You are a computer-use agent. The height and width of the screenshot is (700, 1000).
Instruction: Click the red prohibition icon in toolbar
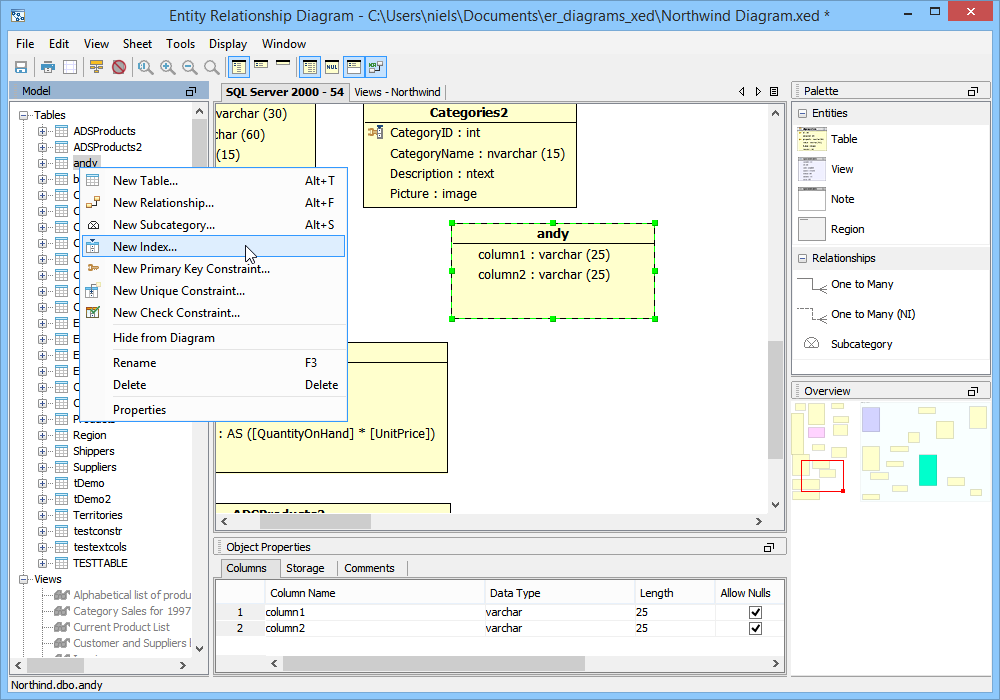point(119,67)
